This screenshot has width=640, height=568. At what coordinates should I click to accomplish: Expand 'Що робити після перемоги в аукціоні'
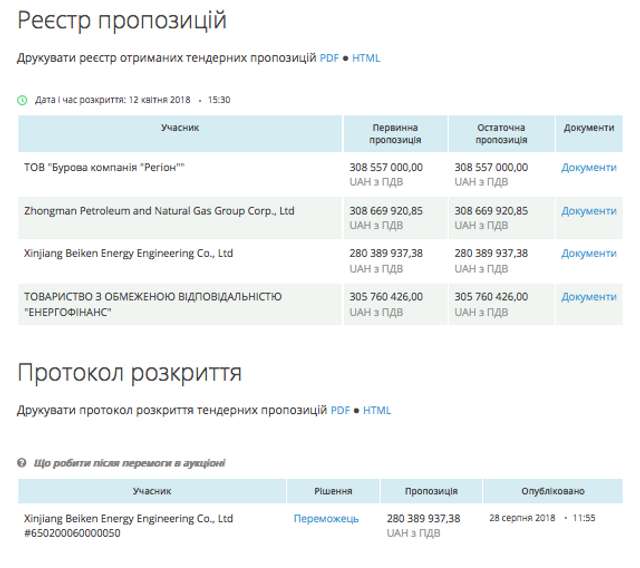point(129,463)
